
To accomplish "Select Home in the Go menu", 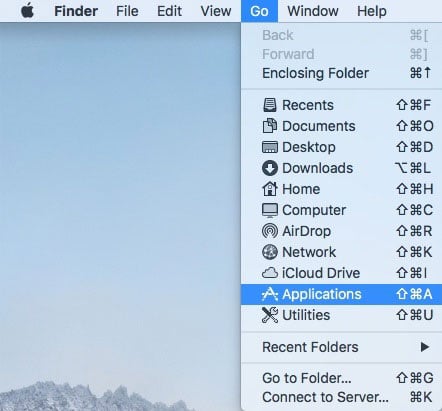I will [x=341, y=189].
